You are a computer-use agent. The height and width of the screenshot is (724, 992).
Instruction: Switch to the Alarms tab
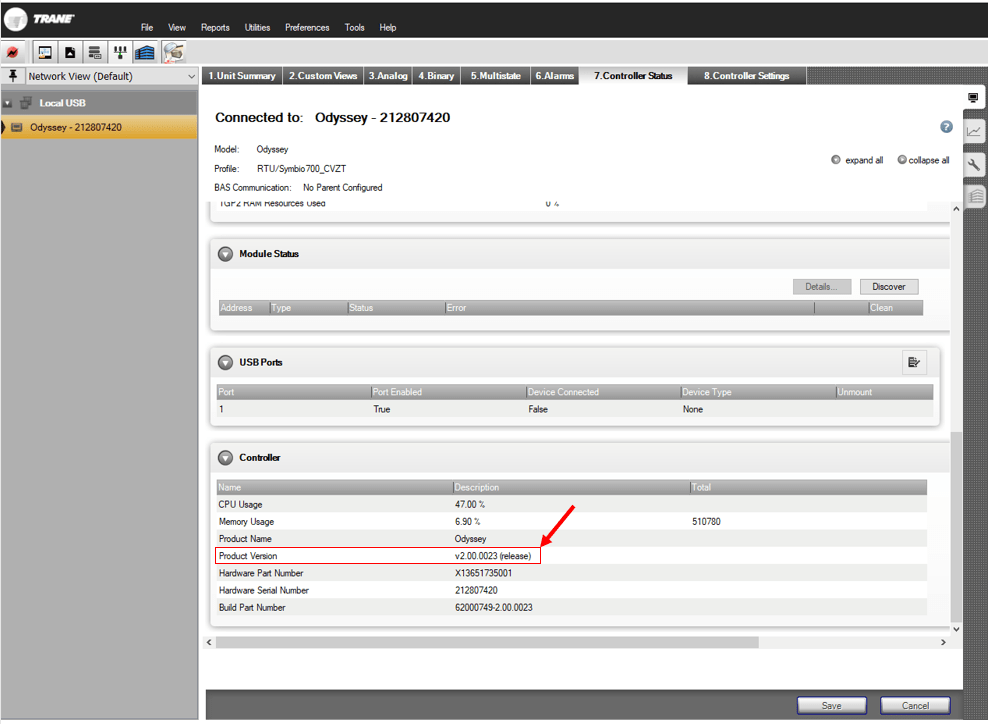coord(554,74)
